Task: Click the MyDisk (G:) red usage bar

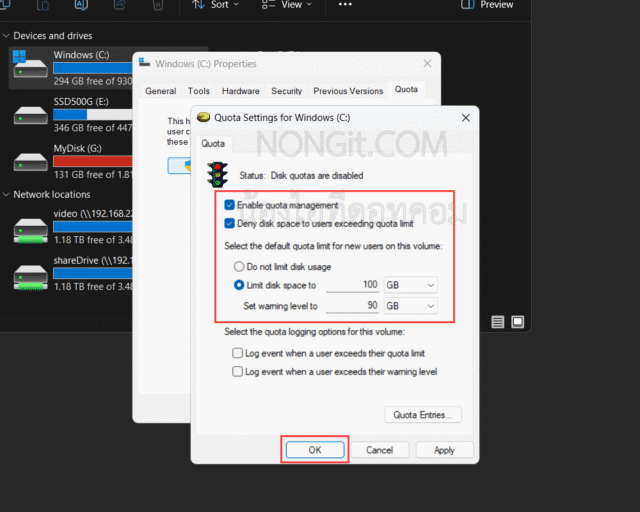Action: 93,161
